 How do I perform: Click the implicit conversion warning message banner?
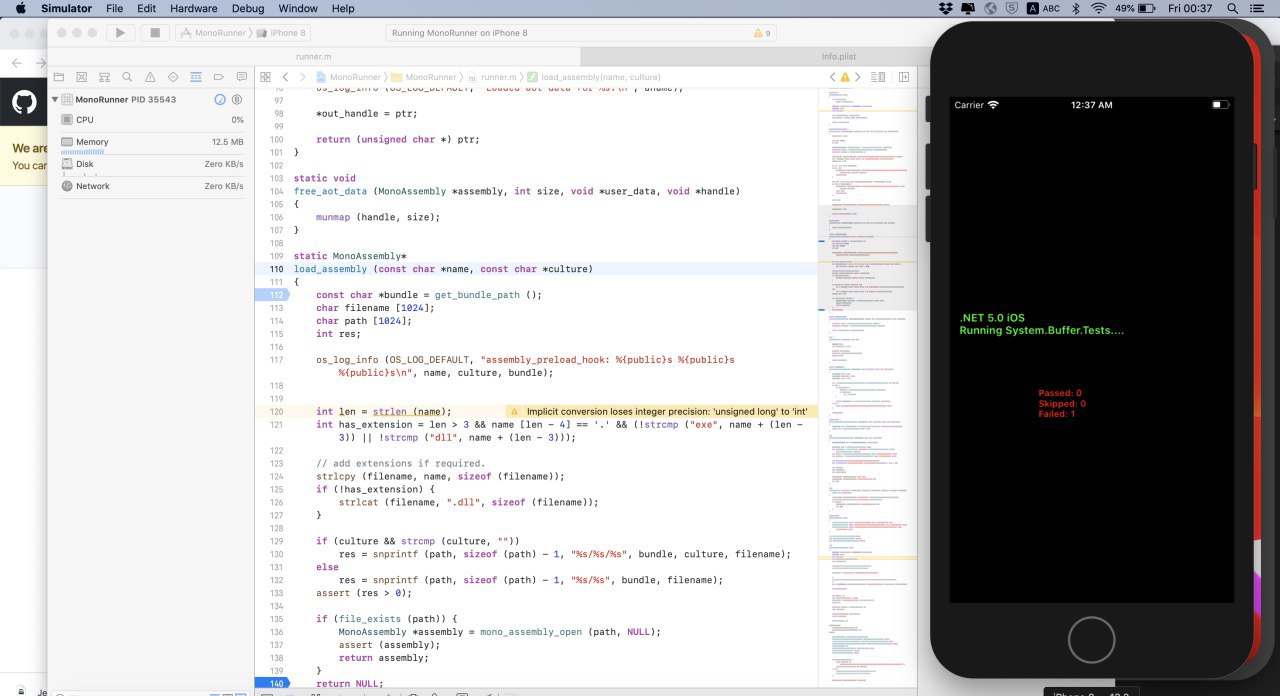[661, 411]
